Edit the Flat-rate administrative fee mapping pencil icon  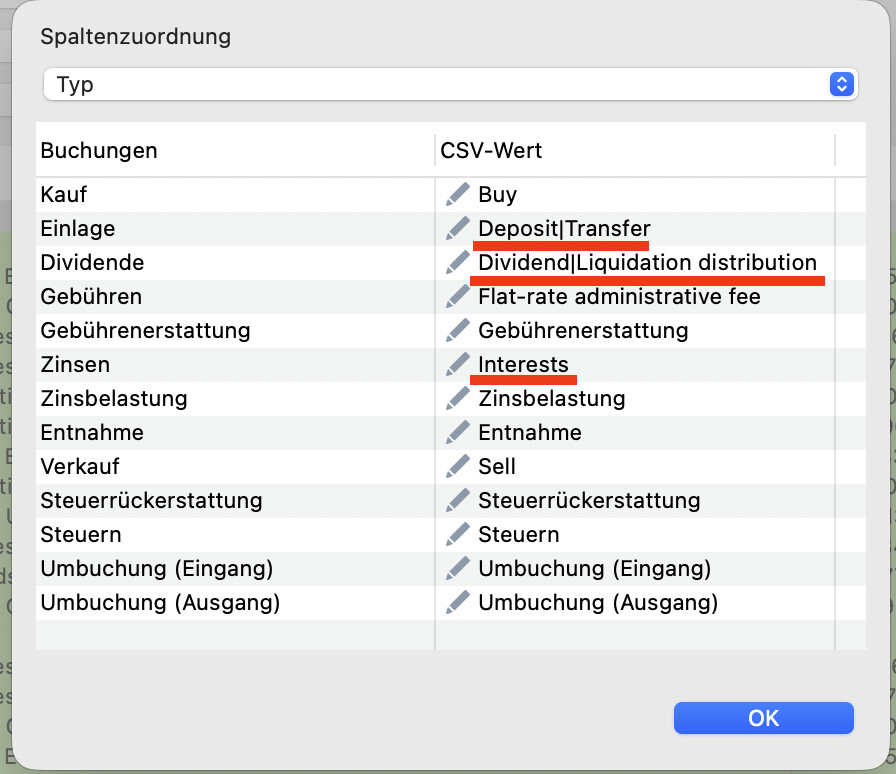click(458, 297)
